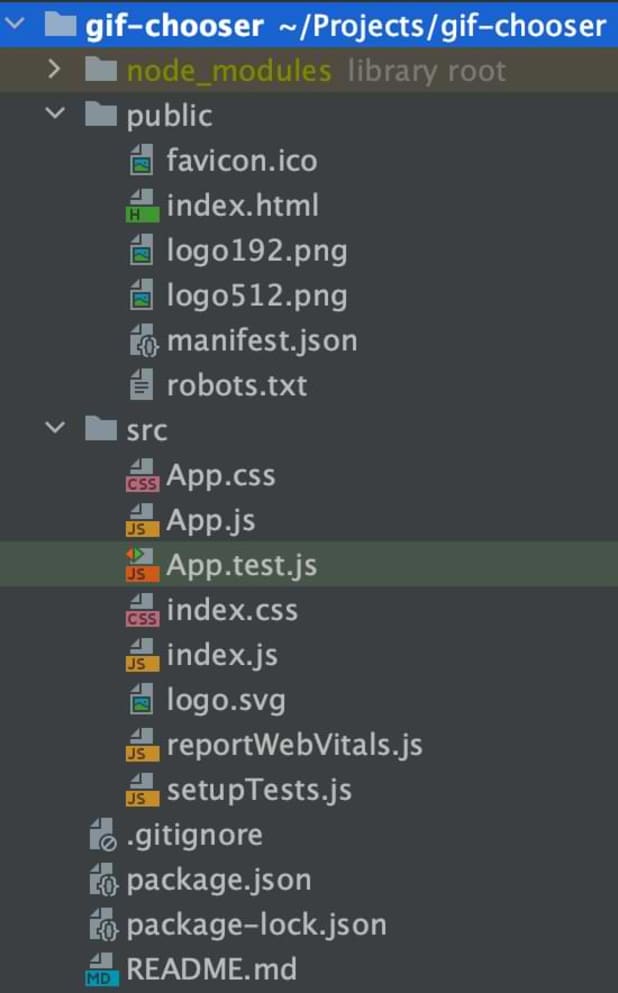The height and width of the screenshot is (993, 618).
Task: Select index.js file name
Action: (222, 655)
